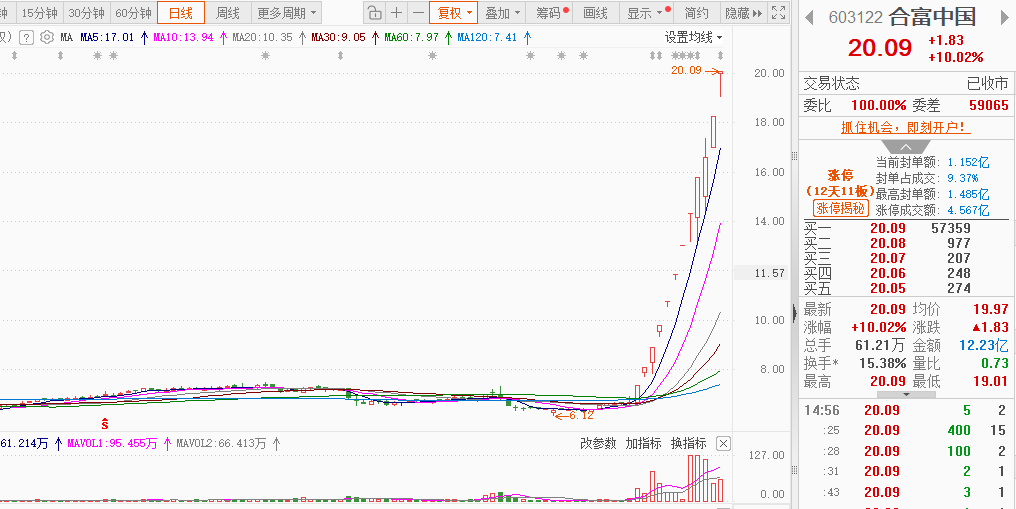Open the moving average settings gear icon

tap(47, 38)
